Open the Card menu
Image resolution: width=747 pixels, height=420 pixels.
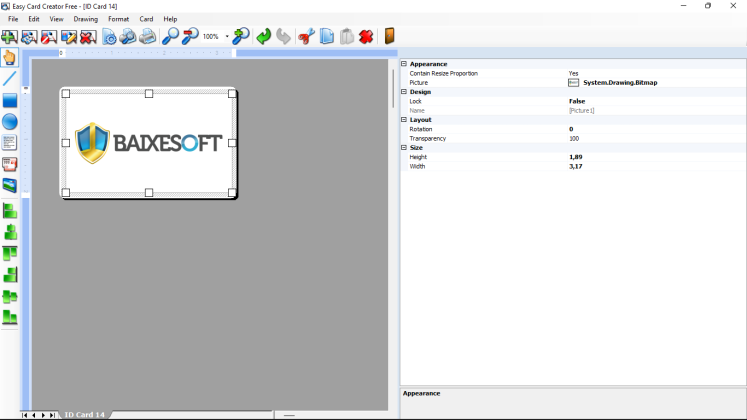point(146,19)
